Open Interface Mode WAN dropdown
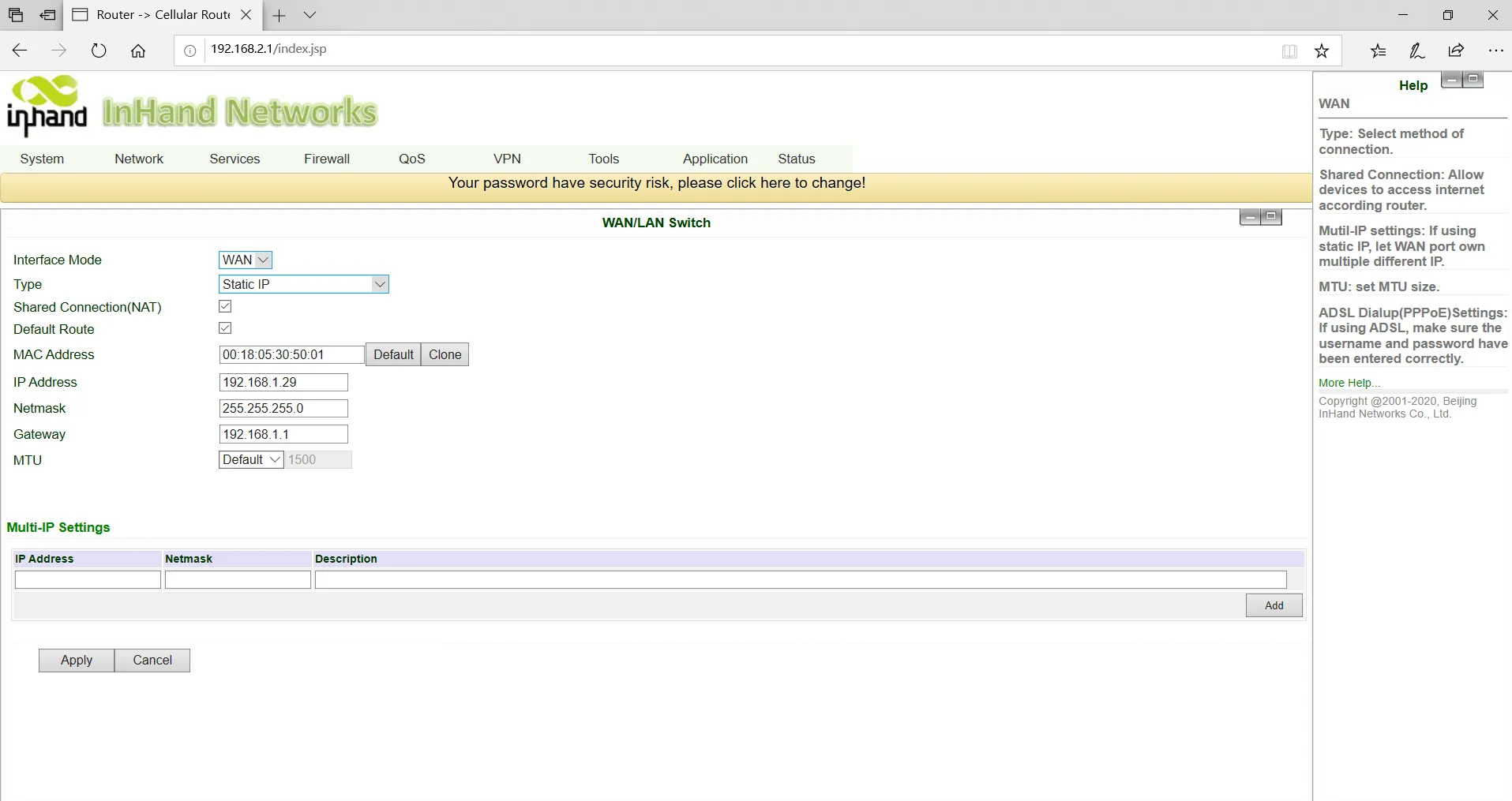This screenshot has width=1512, height=801. tap(246, 260)
